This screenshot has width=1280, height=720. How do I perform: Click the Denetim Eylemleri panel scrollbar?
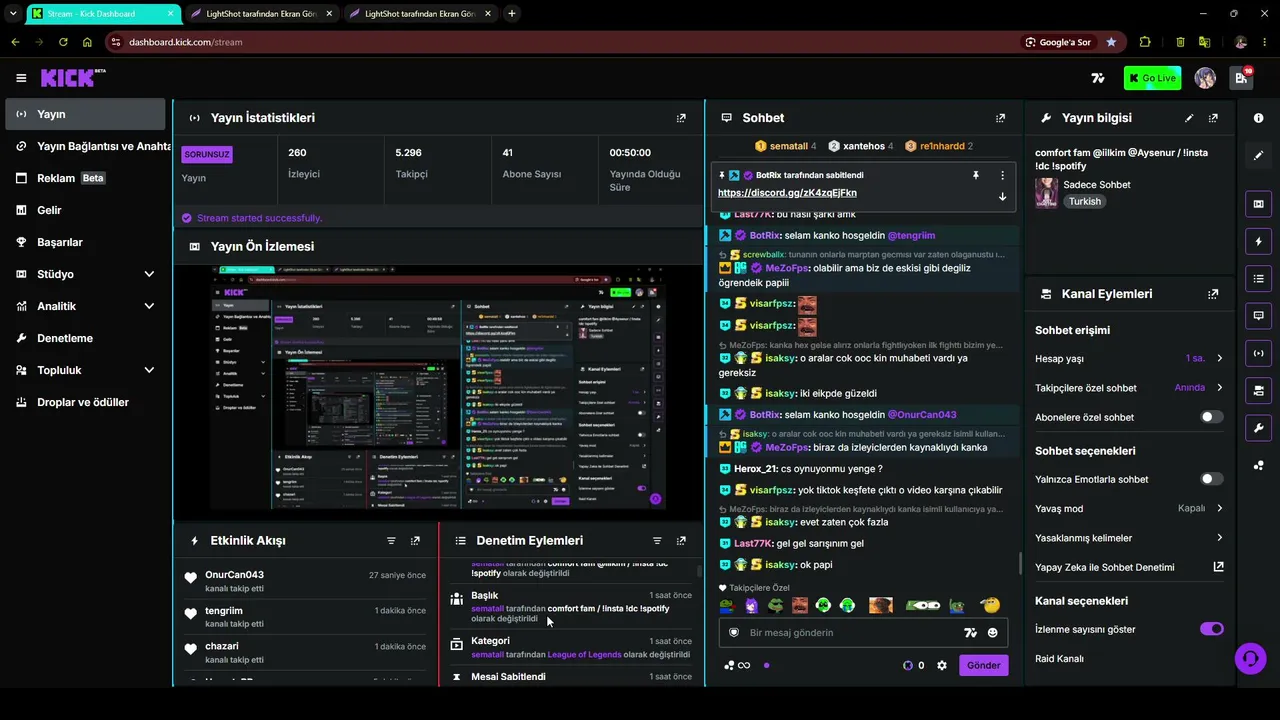[698, 573]
